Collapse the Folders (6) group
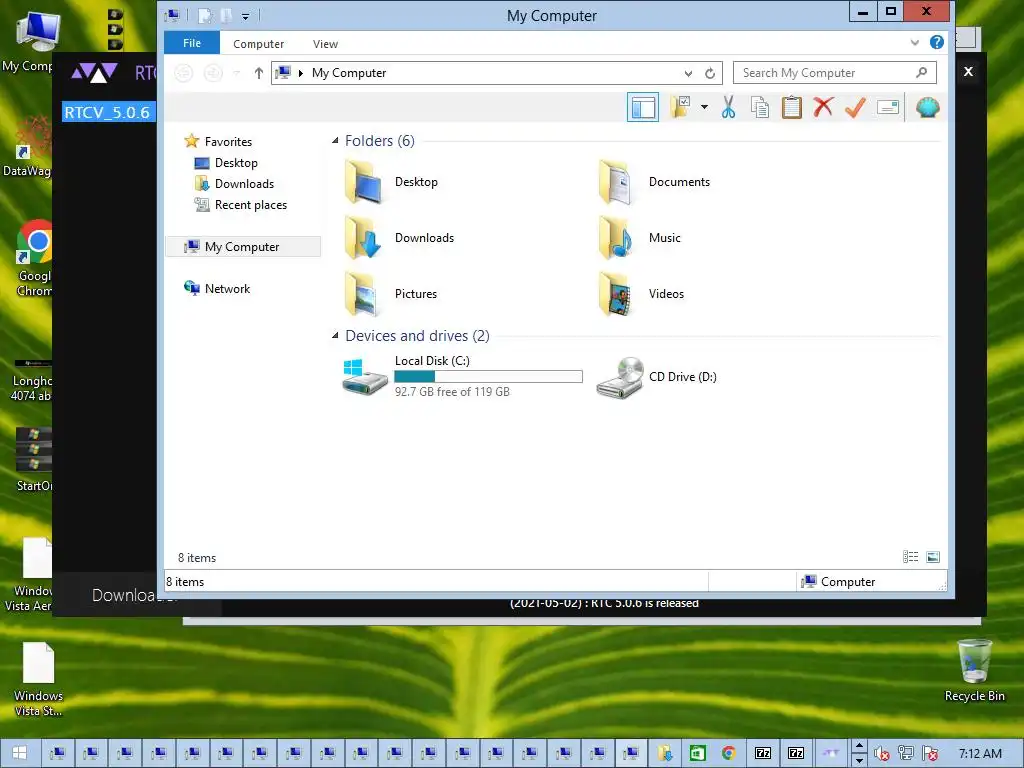Screen dimensions: 1024x768 click(335, 140)
